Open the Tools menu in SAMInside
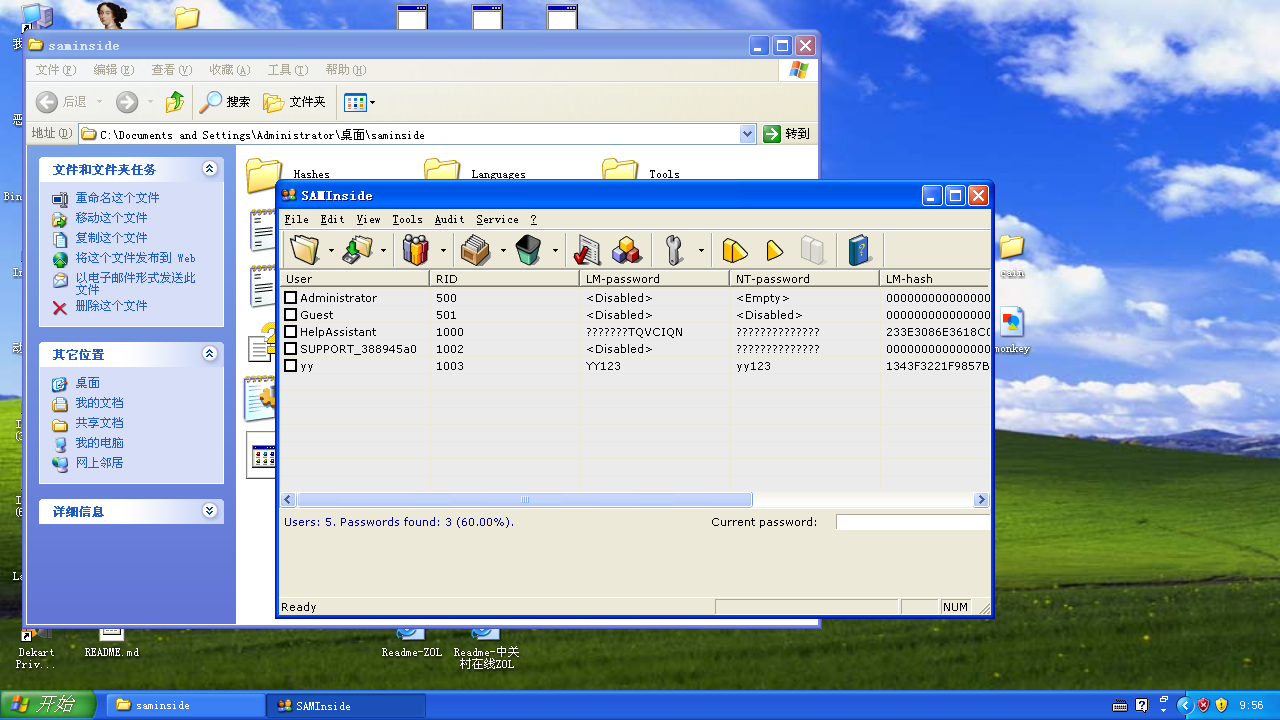Viewport: 1280px width, 720px height. click(407, 219)
